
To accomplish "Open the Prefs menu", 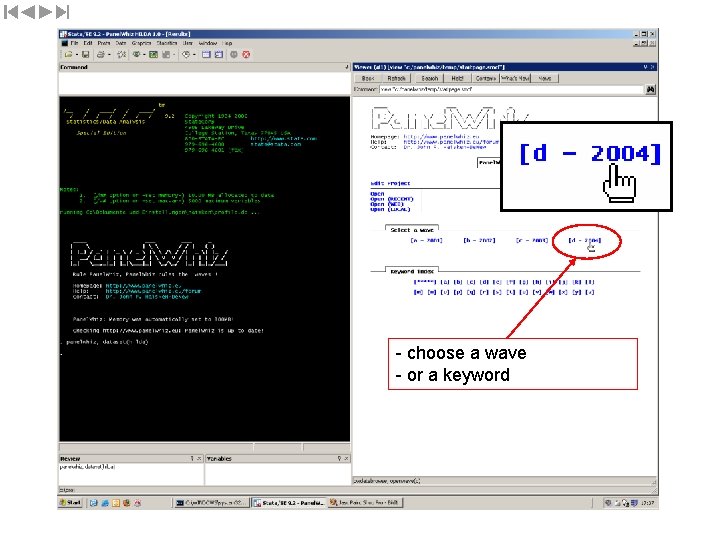I will pyautogui.click(x=104, y=43).
